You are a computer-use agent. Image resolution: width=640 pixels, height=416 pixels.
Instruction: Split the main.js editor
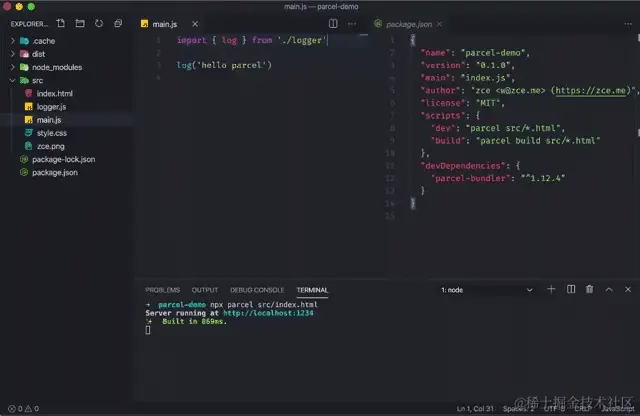pos(333,24)
